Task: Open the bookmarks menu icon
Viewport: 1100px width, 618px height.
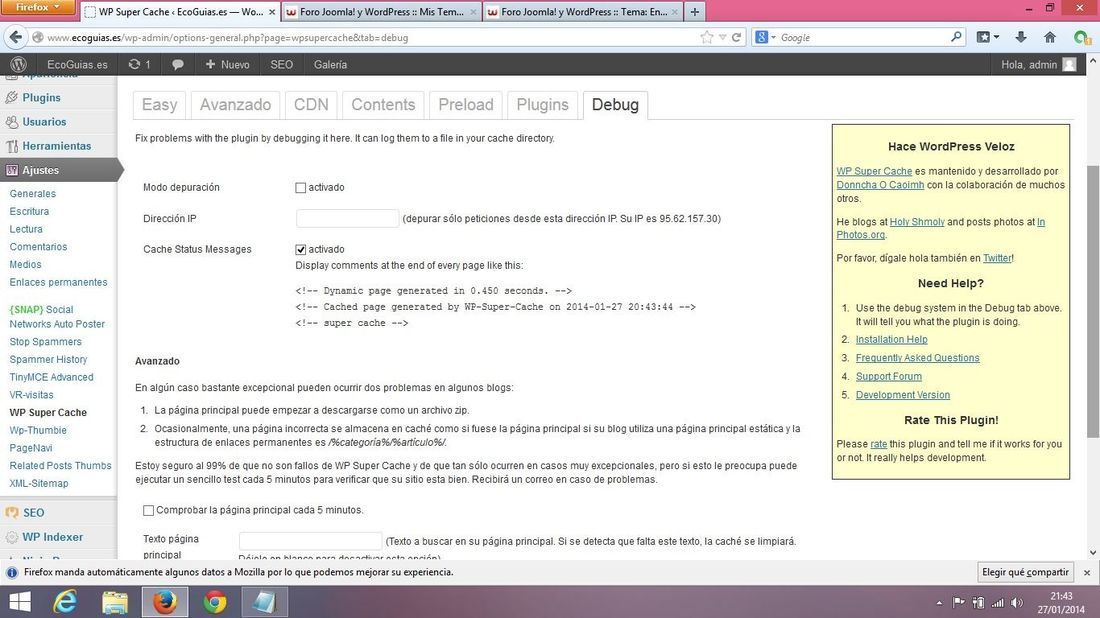Action: coord(988,37)
